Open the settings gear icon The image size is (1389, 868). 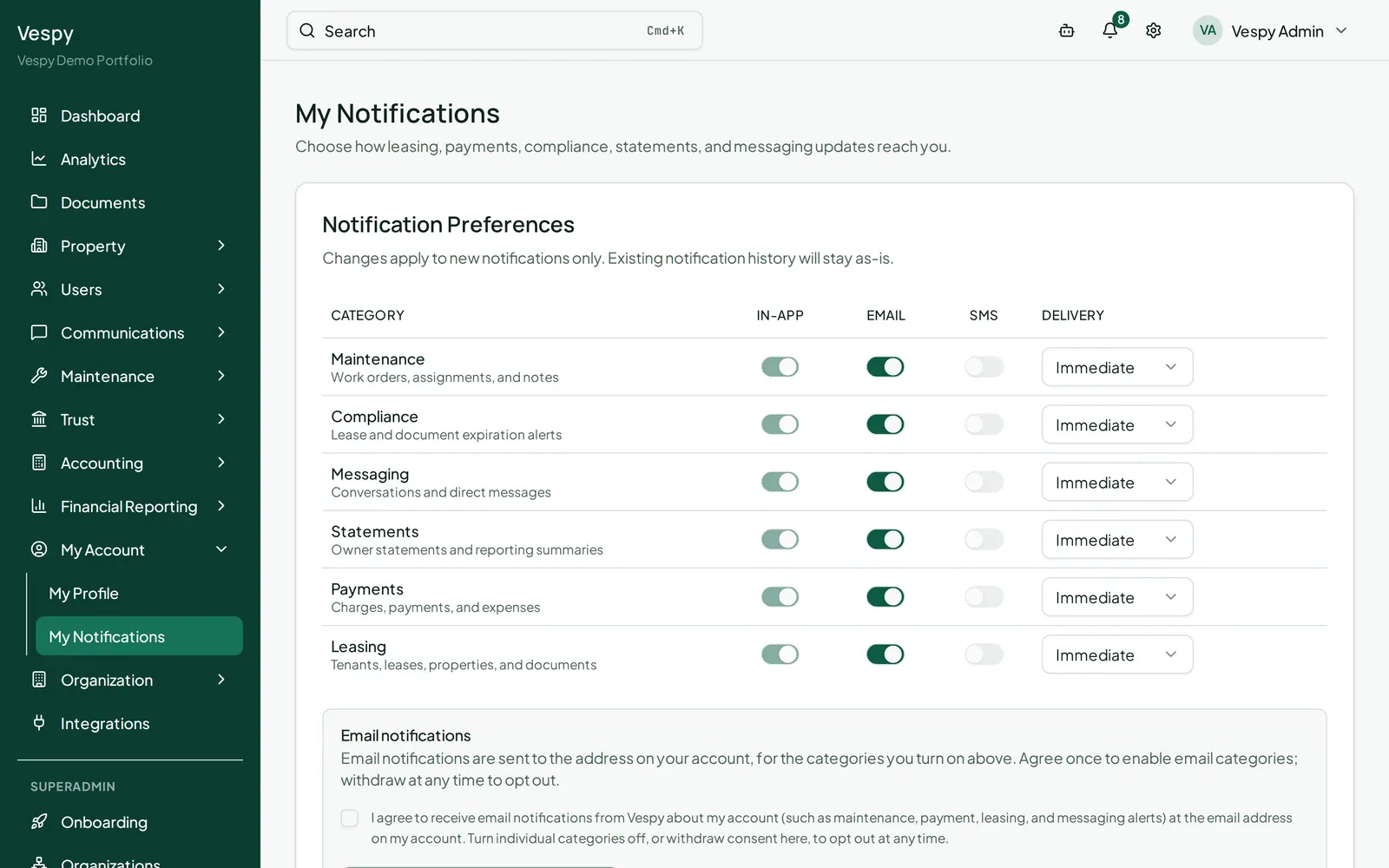(1154, 30)
